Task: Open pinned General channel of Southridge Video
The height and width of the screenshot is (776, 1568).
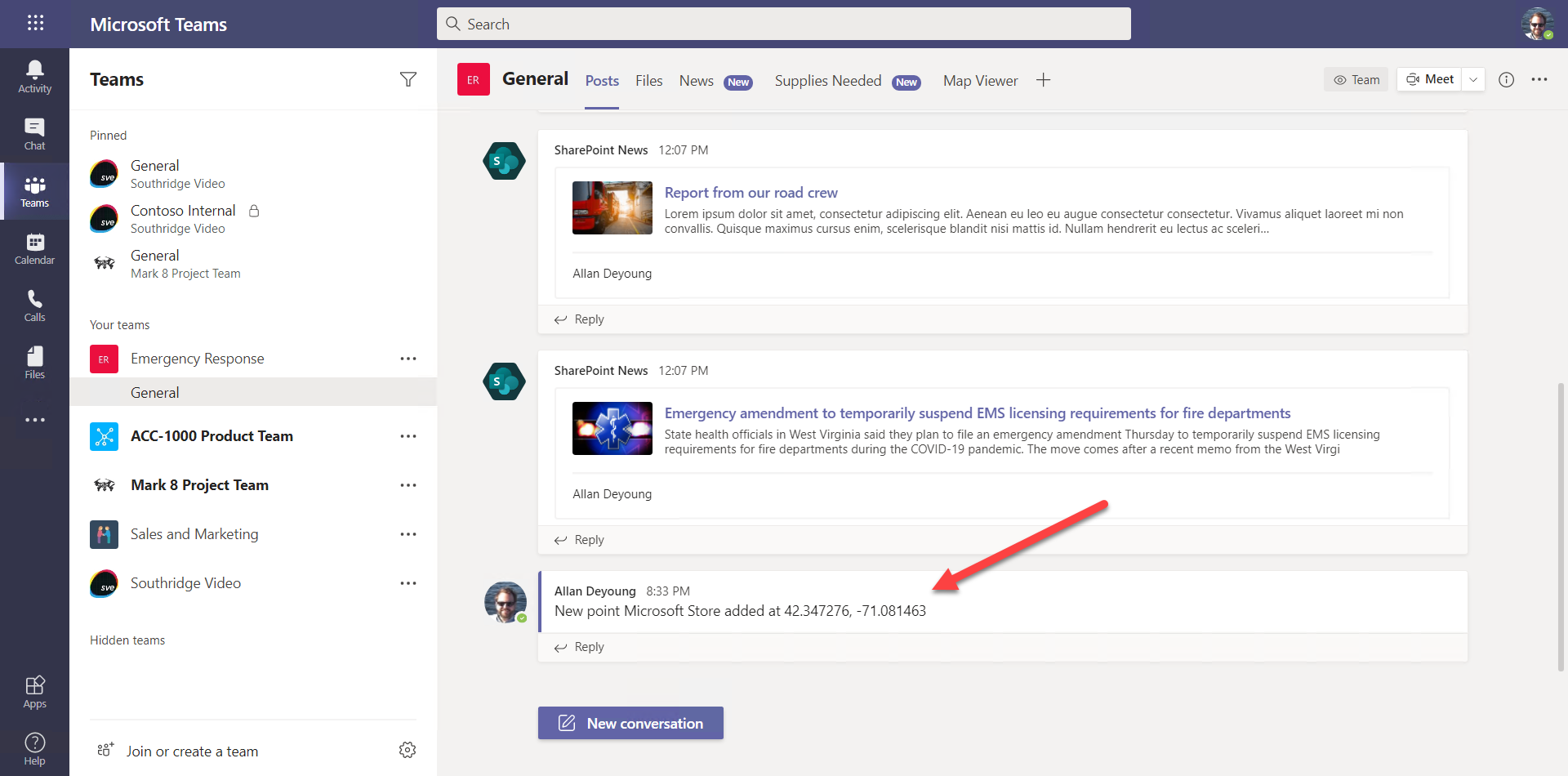Action: coord(253,174)
